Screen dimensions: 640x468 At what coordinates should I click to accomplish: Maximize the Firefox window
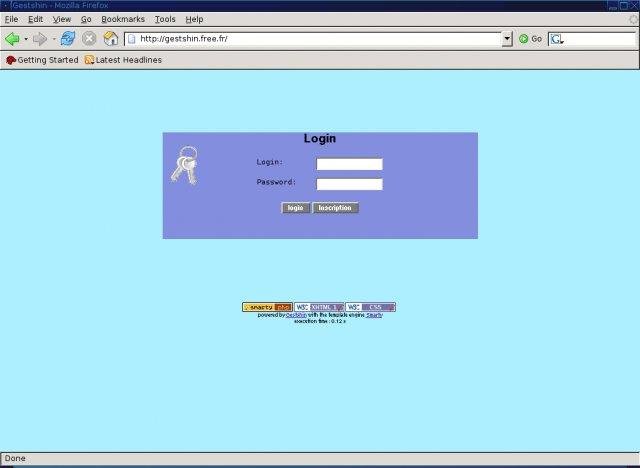click(624, 5)
